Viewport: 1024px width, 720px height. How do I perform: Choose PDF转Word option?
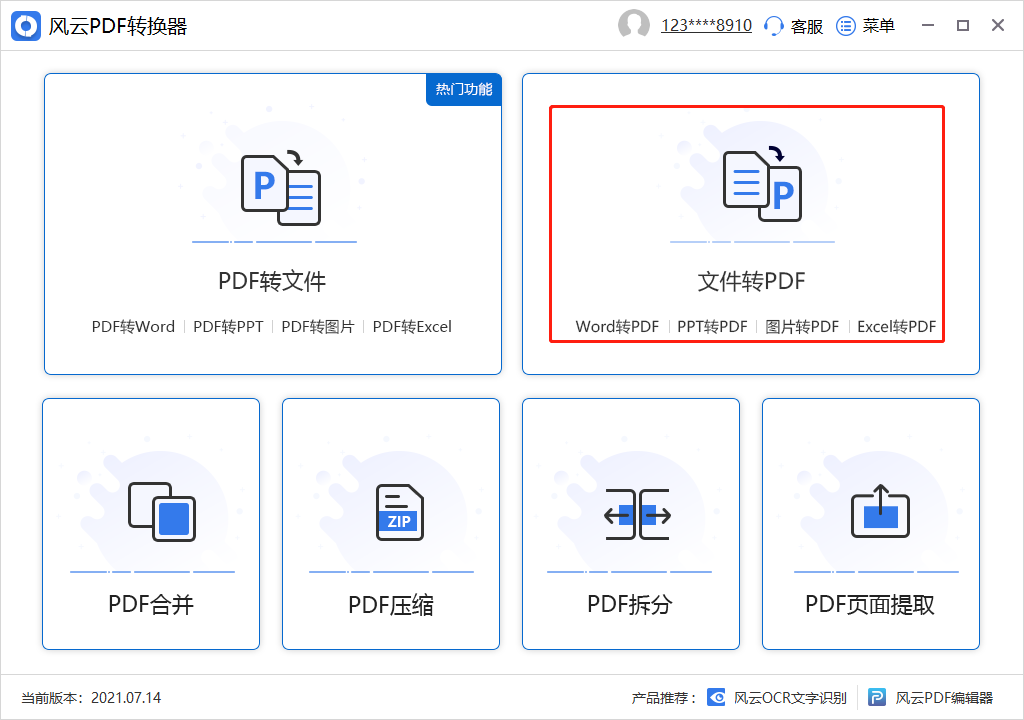[x=133, y=327]
